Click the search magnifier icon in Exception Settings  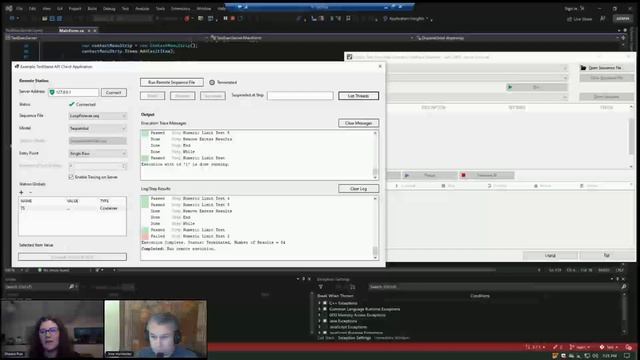(x=624, y=287)
